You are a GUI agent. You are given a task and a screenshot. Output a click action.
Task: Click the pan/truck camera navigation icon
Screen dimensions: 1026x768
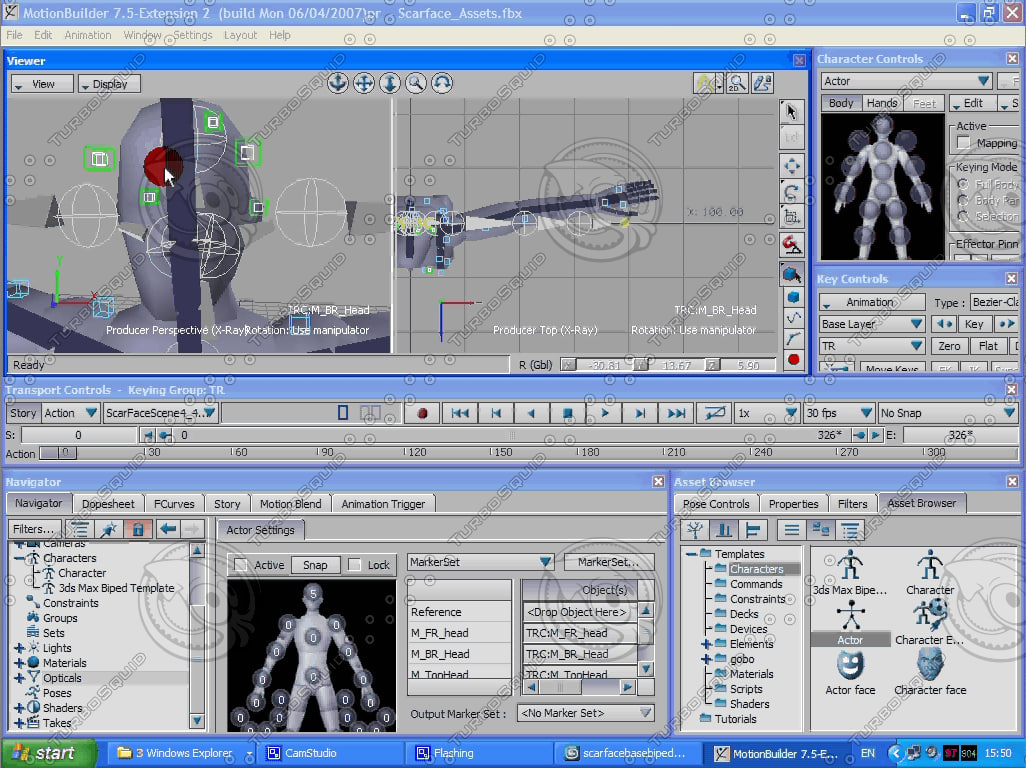[x=364, y=83]
